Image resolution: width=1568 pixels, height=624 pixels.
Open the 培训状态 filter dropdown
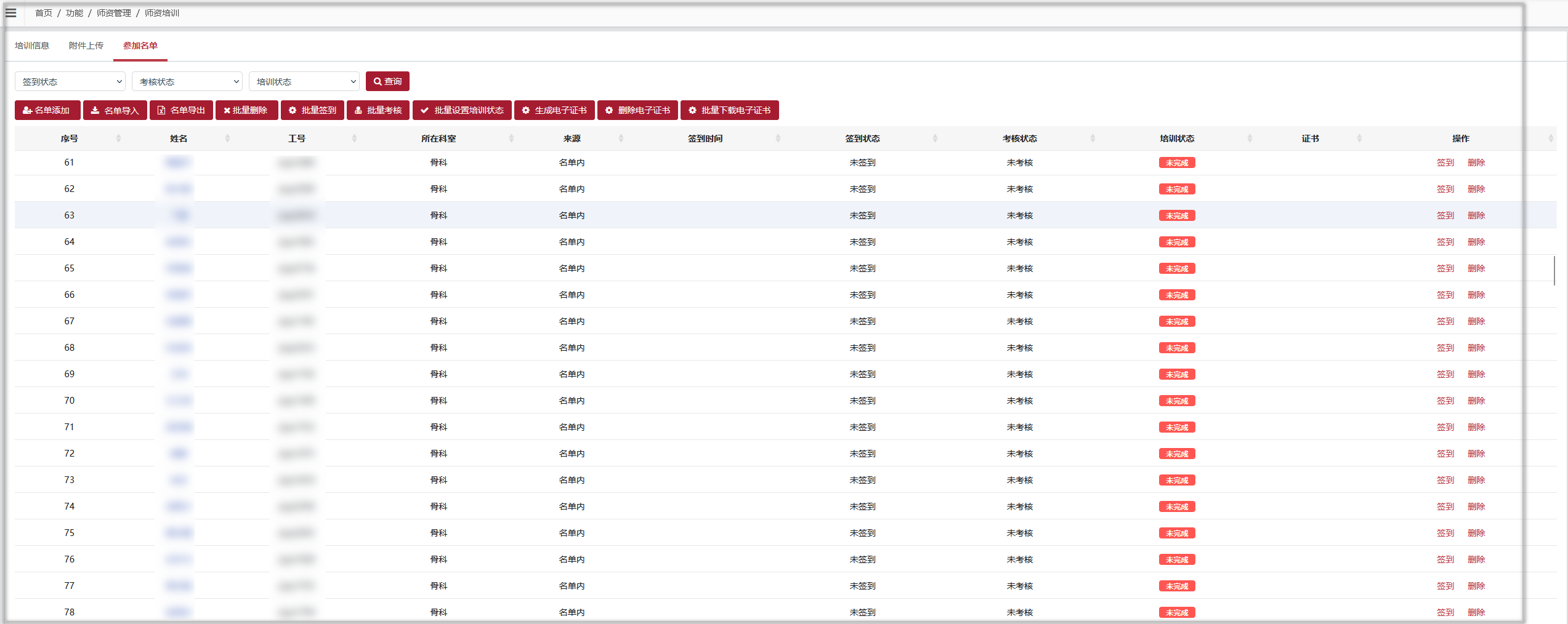(x=304, y=81)
